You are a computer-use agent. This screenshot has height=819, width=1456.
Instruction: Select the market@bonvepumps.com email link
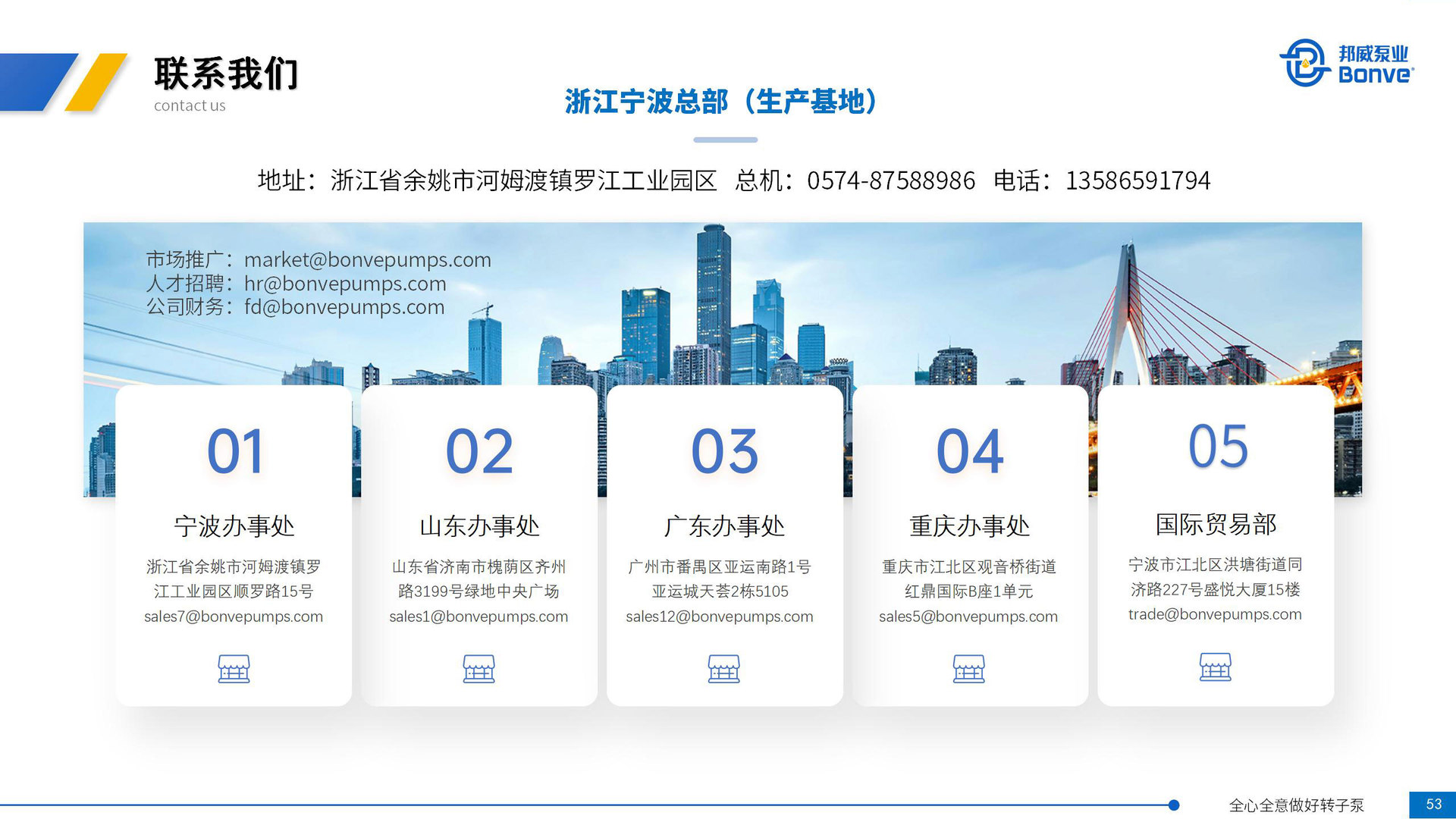[x=367, y=260]
